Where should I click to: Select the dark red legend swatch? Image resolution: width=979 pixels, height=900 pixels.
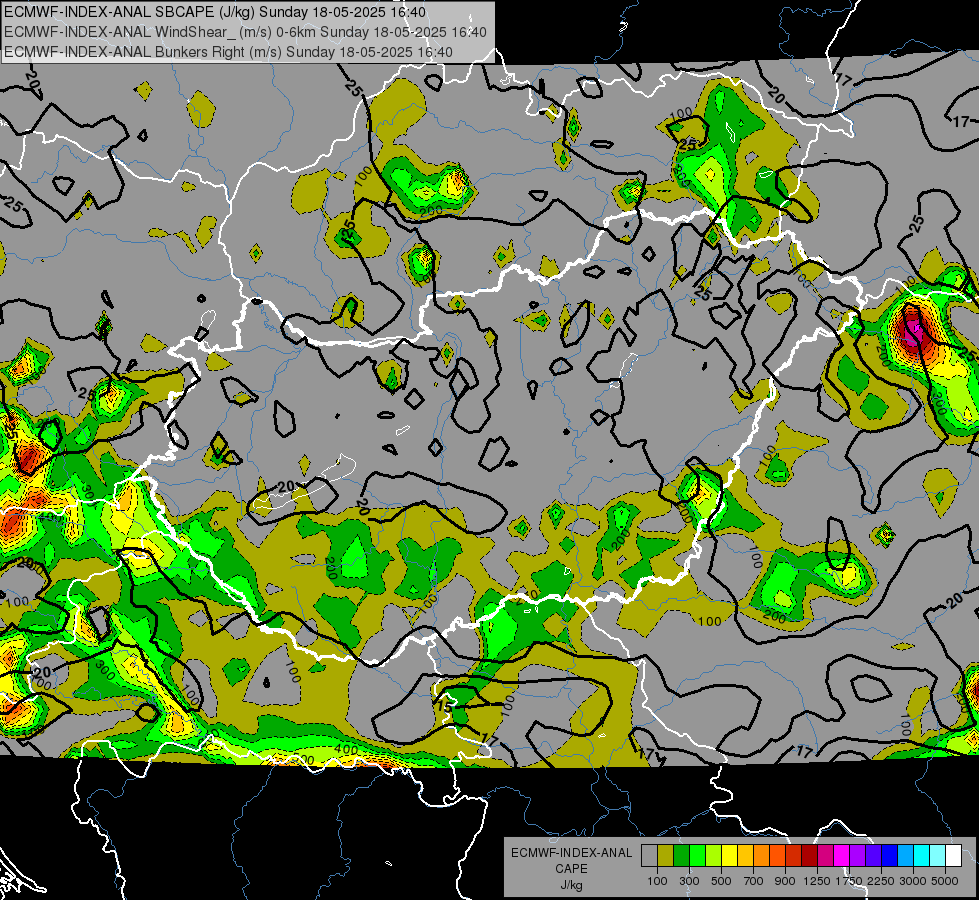(x=809, y=856)
